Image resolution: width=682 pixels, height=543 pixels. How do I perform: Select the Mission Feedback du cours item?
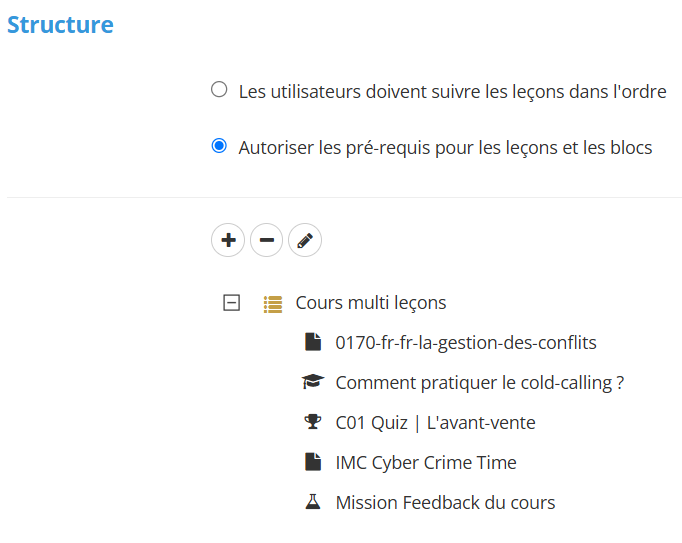[x=445, y=503]
